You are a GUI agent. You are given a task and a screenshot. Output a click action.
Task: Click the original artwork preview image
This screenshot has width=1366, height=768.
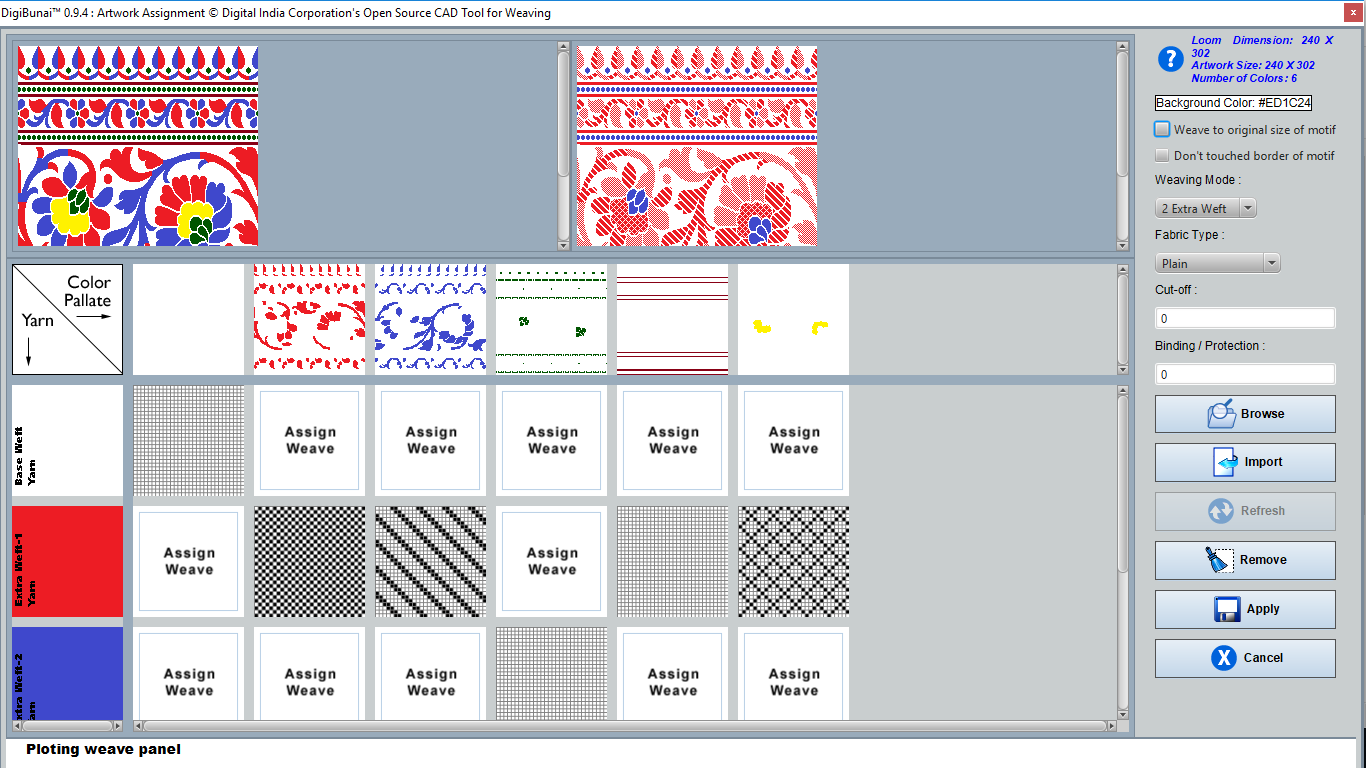point(138,145)
